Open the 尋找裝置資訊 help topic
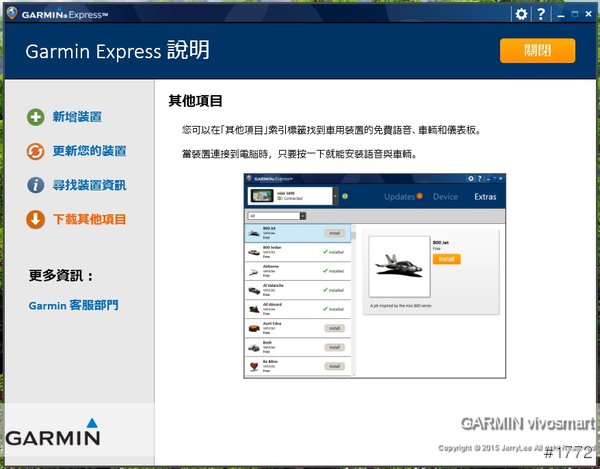Screen dimensions: 600x469 [x=90, y=185]
